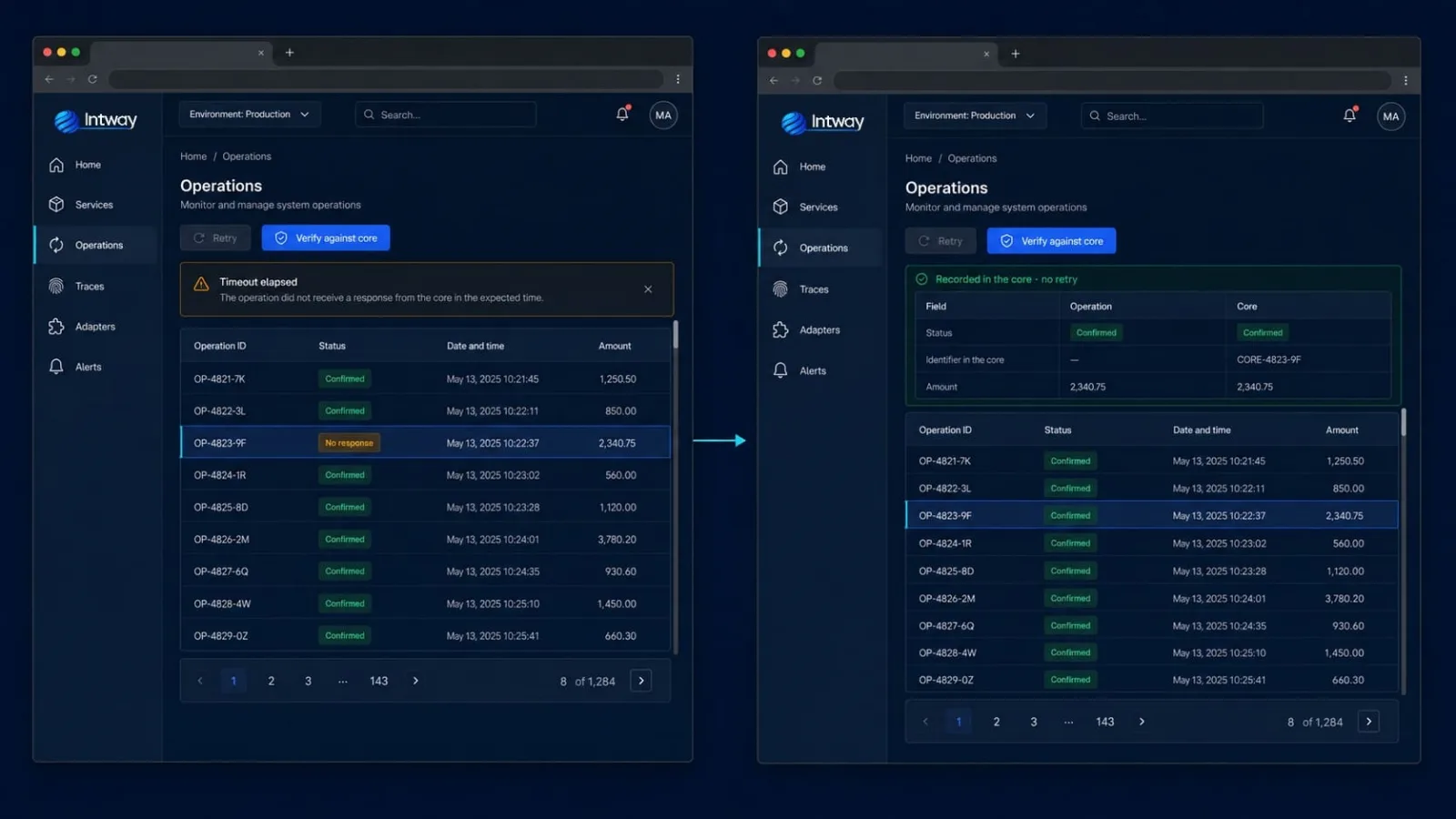Screen dimensions: 1456x819
Task: Click Status column header in right table
Action: coord(1057,430)
